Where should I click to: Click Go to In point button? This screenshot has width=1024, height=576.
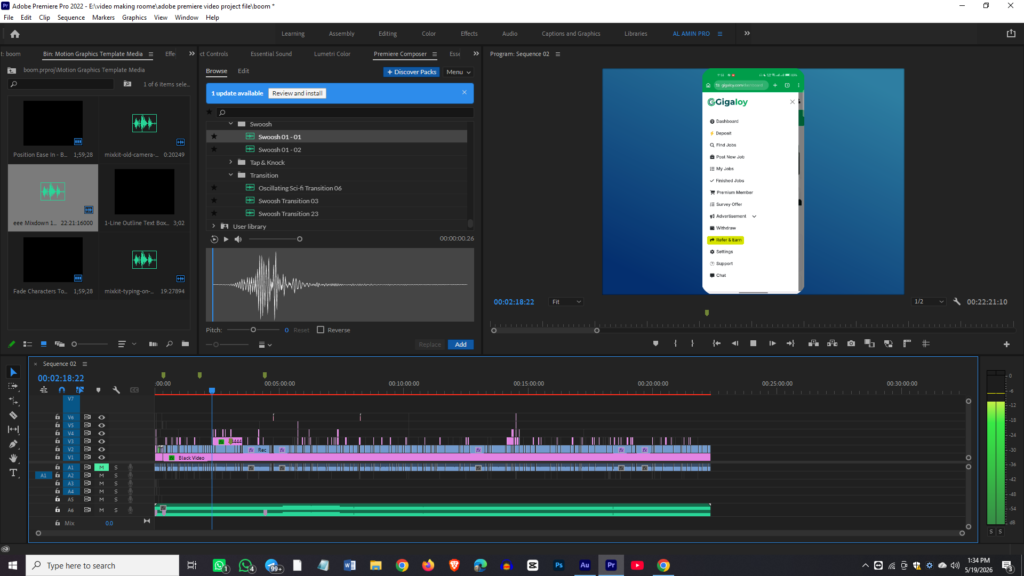716,344
